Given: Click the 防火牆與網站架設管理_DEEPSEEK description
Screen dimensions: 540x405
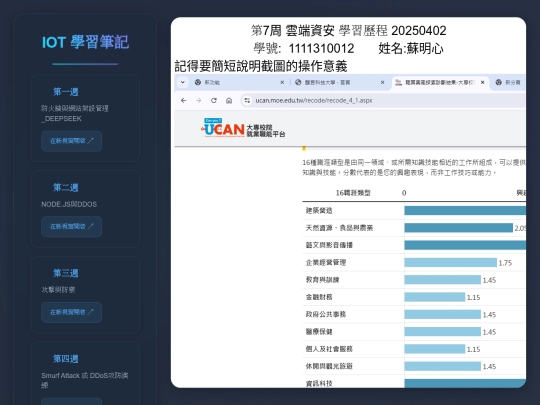Looking at the screenshot, I should coord(75,113).
